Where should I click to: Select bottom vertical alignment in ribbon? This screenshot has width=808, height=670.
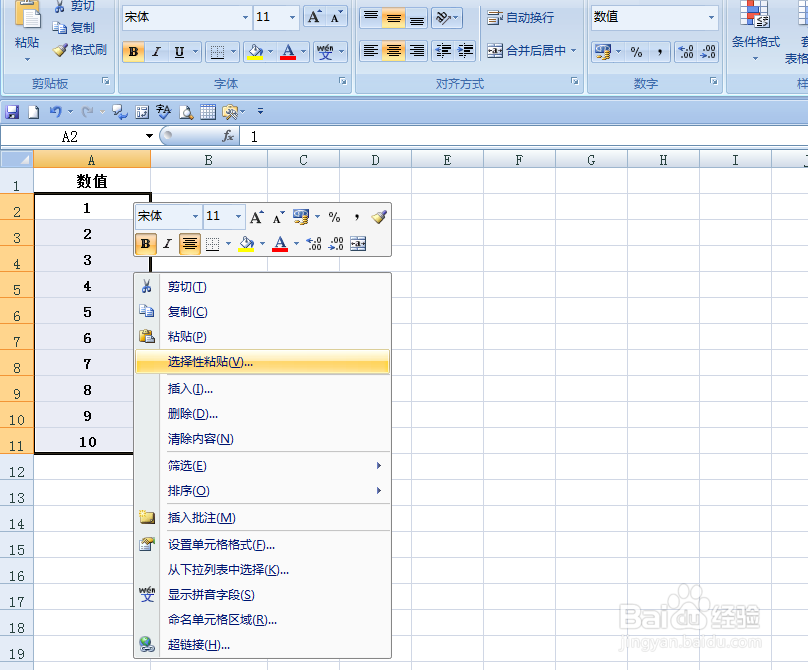pyautogui.click(x=417, y=18)
